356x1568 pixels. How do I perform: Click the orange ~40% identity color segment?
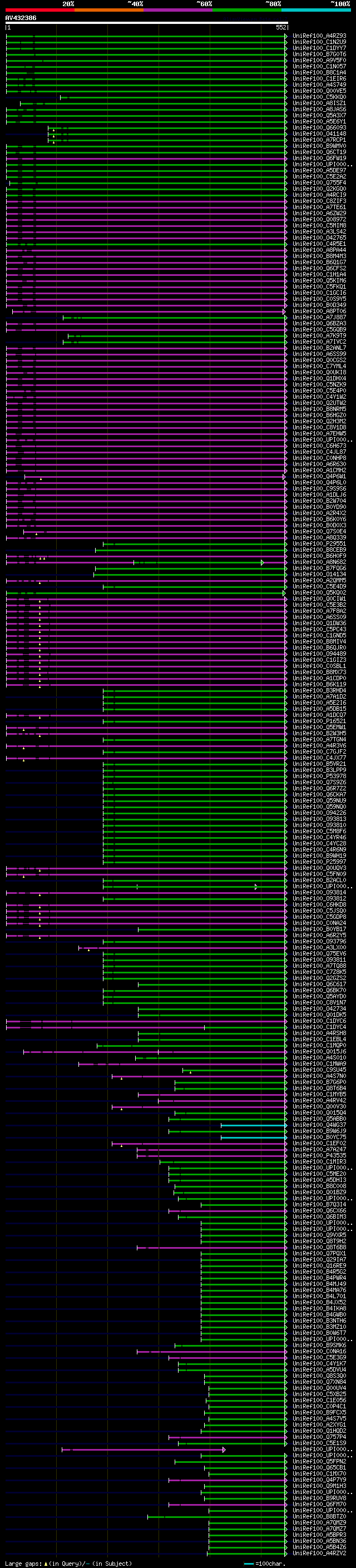tap(109, 10)
